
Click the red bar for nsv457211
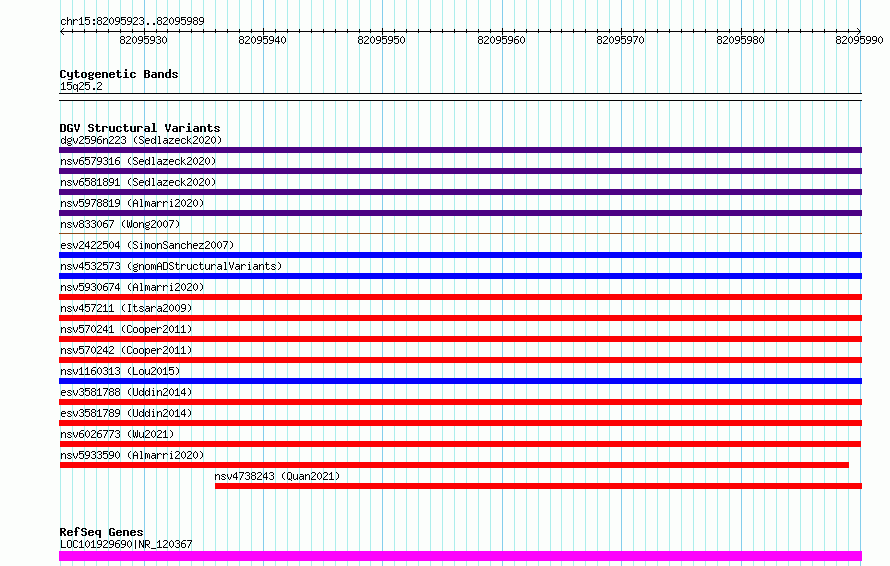coord(460,318)
